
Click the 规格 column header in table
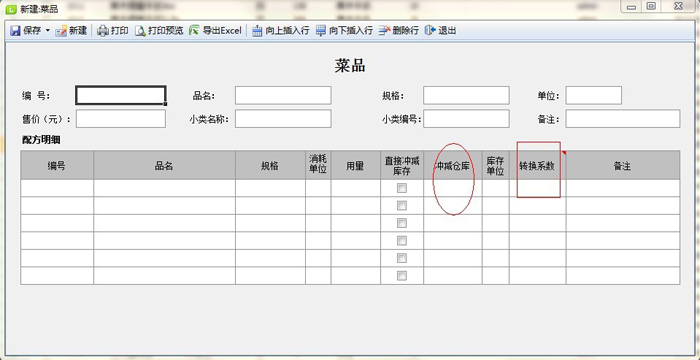pyautogui.click(x=270, y=165)
